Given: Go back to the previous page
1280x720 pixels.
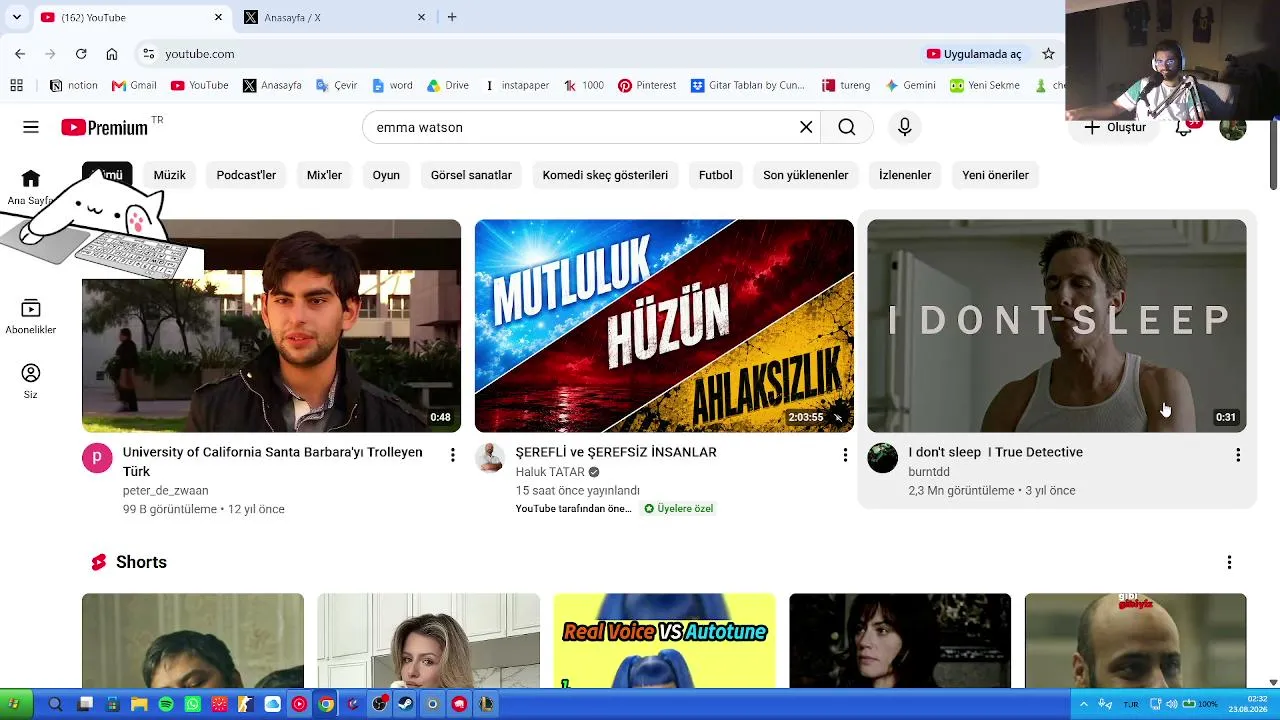Looking at the screenshot, I should click(x=20, y=54).
